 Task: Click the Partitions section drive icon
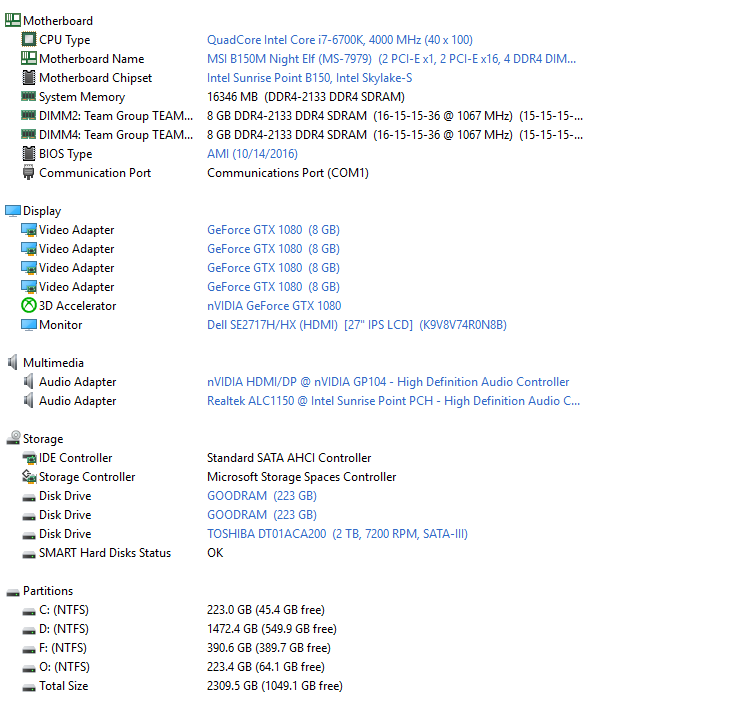tap(13, 592)
